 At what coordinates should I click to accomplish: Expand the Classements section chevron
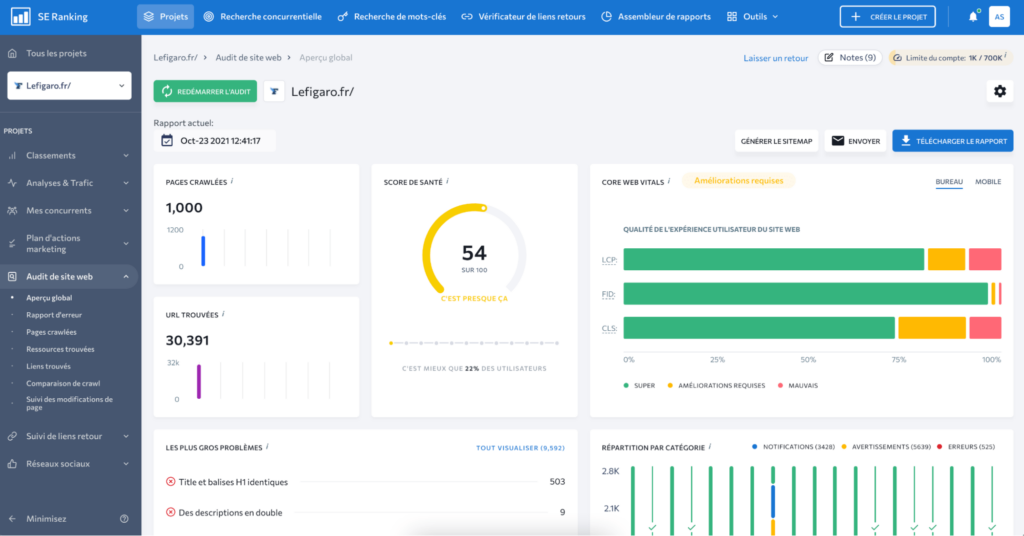tap(126, 155)
